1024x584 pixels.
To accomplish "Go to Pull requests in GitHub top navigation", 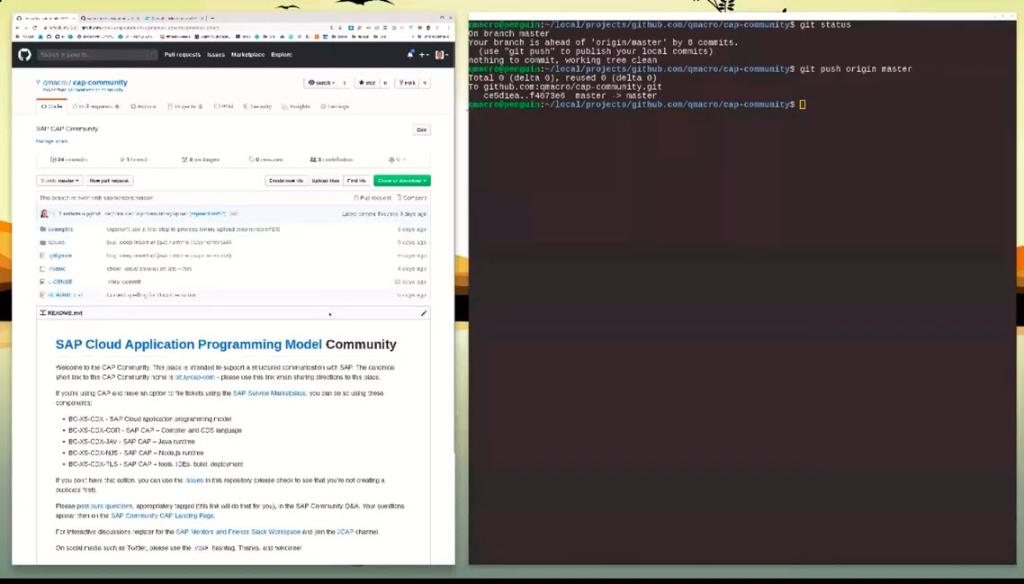I will [x=182, y=55].
